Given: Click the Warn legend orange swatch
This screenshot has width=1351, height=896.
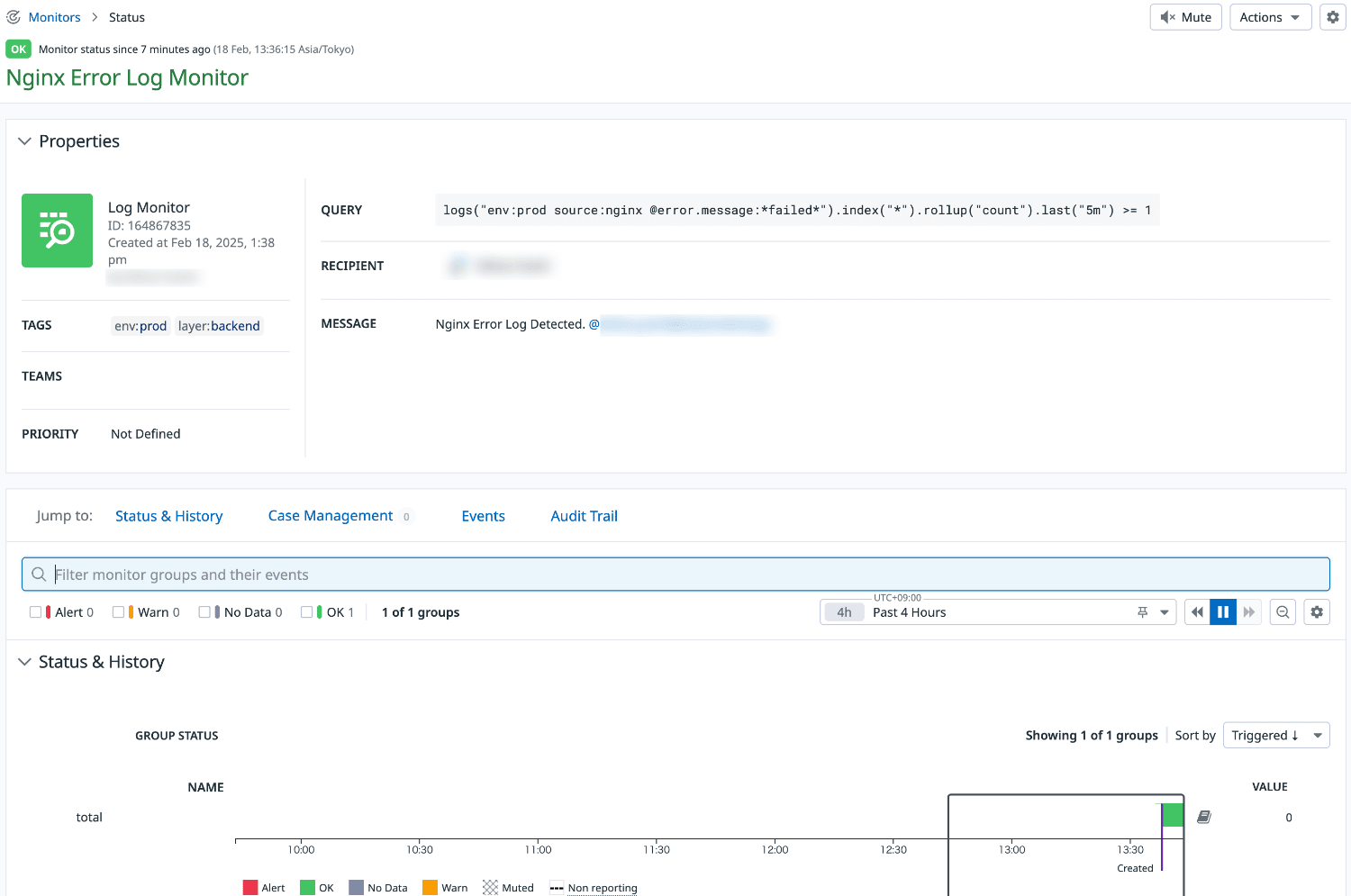Looking at the screenshot, I should (x=430, y=888).
